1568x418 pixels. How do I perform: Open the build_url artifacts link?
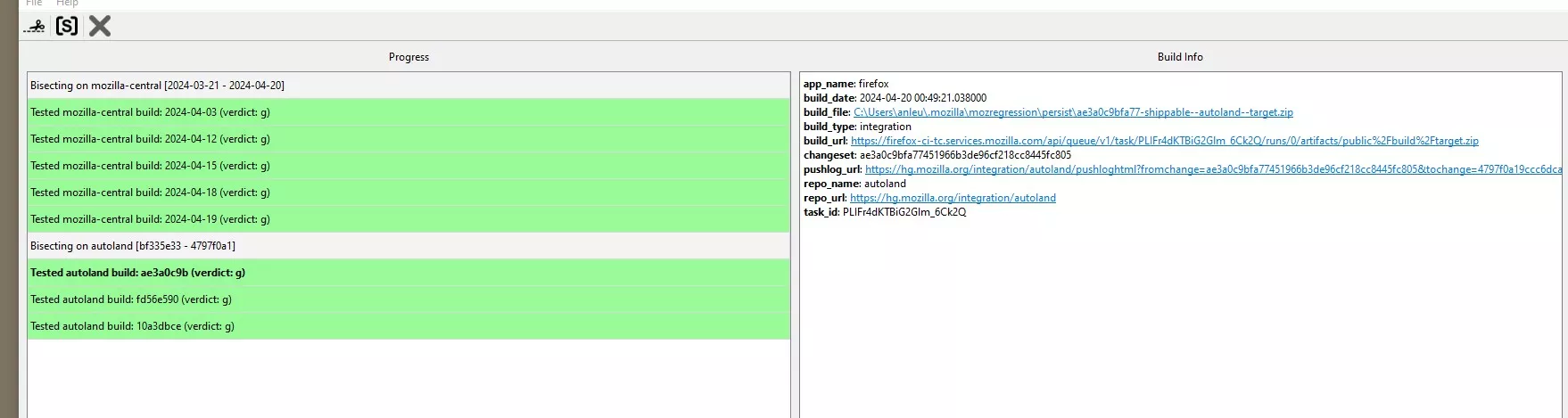(1165, 141)
